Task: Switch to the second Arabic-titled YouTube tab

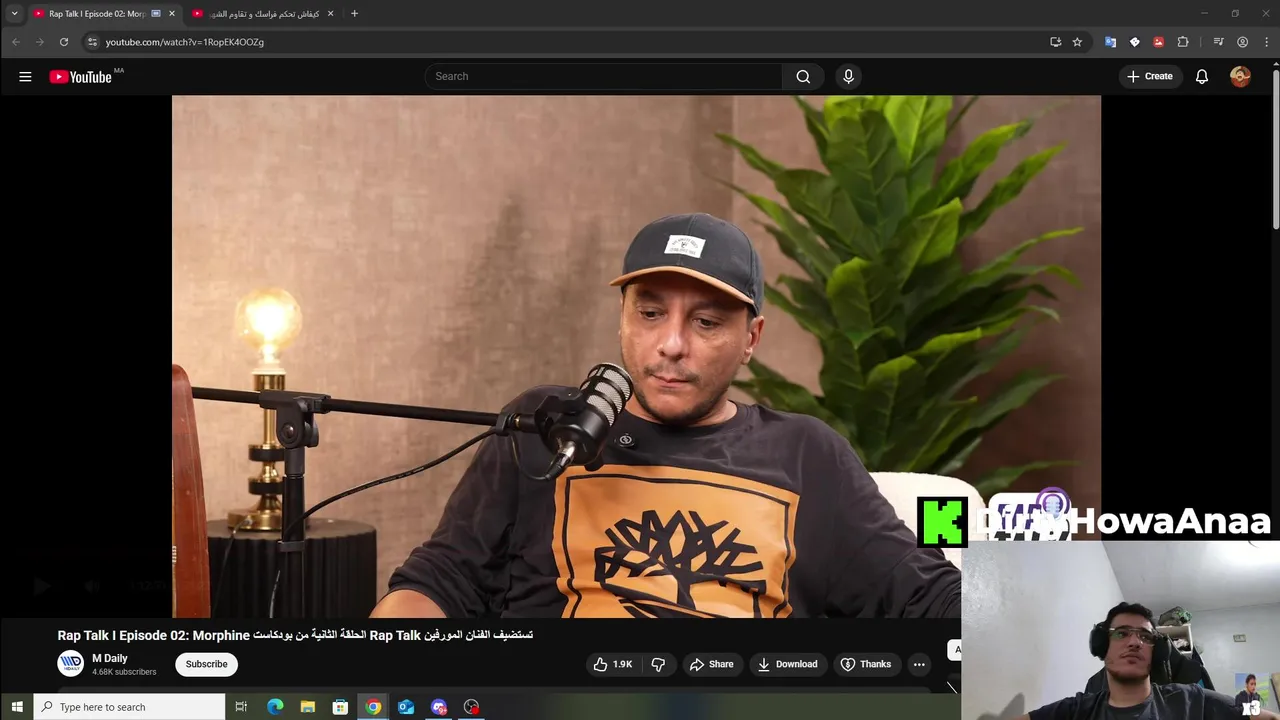Action: tap(262, 14)
